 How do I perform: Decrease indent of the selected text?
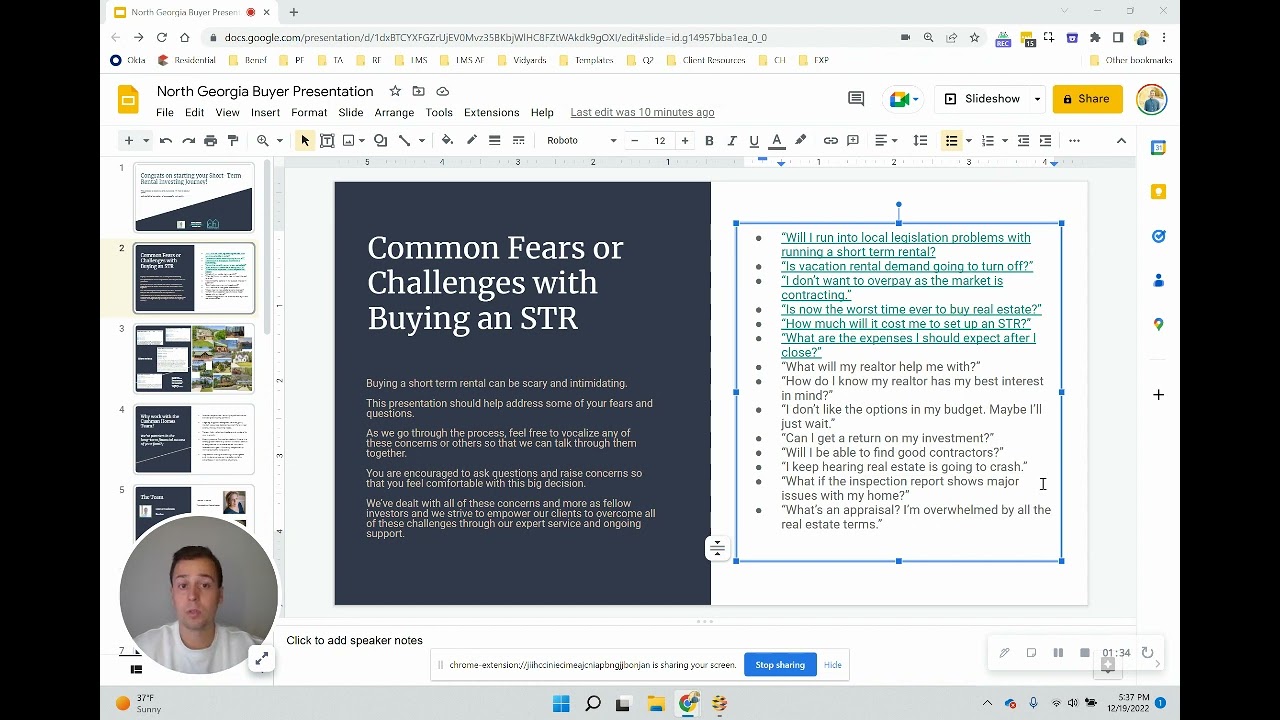(x=1023, y=141)
